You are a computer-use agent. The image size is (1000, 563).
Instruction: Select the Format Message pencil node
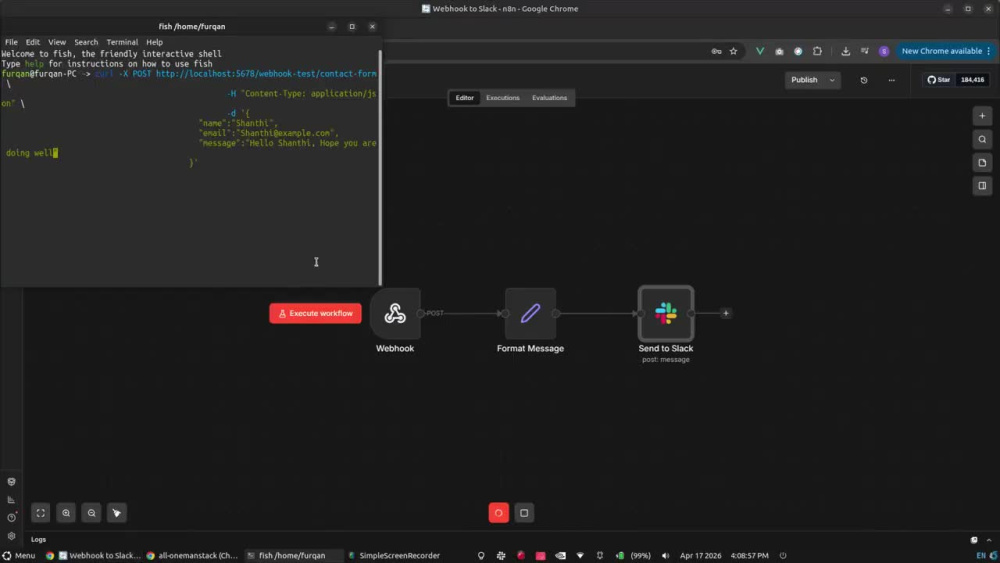530,313
